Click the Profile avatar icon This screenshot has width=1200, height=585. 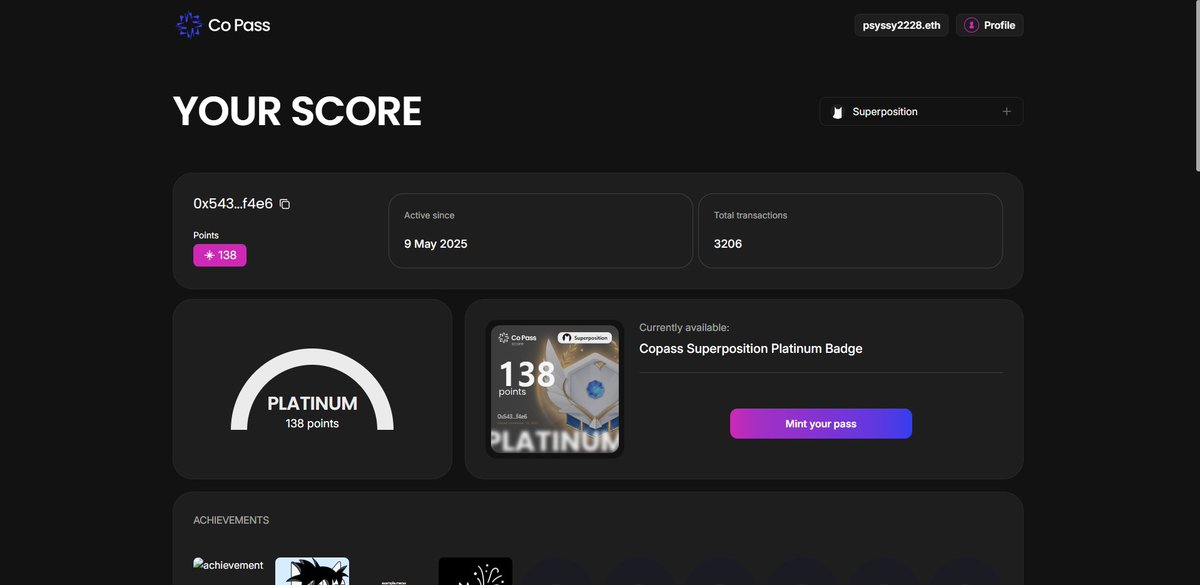pyautogui.click(x=969, y=24)
